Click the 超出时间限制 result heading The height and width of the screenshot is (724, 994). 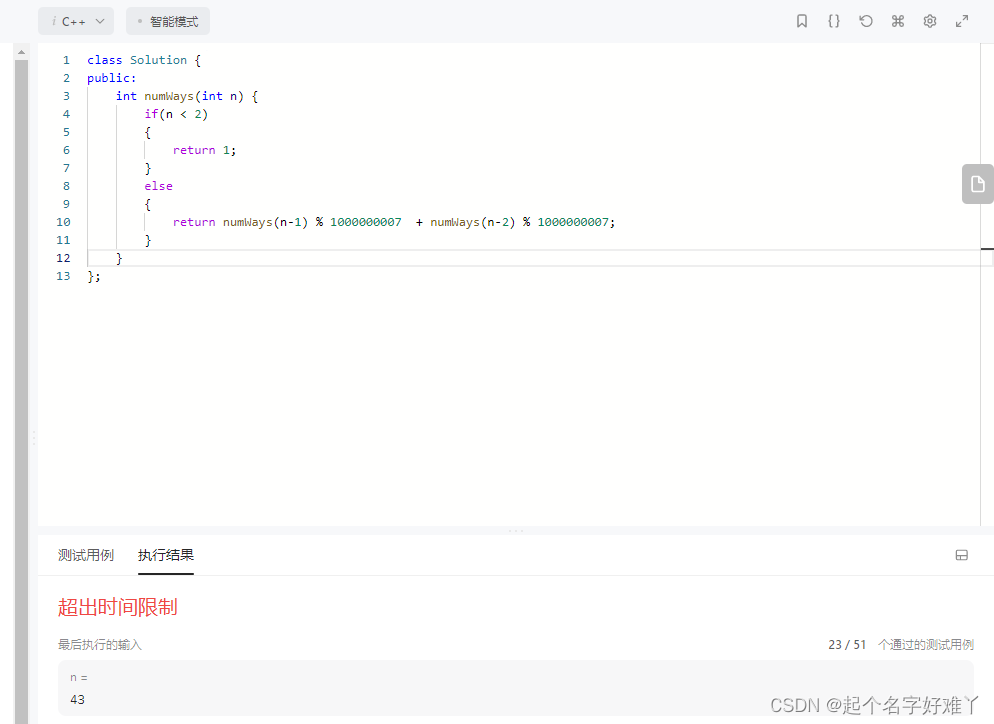[x=117, y=607]
